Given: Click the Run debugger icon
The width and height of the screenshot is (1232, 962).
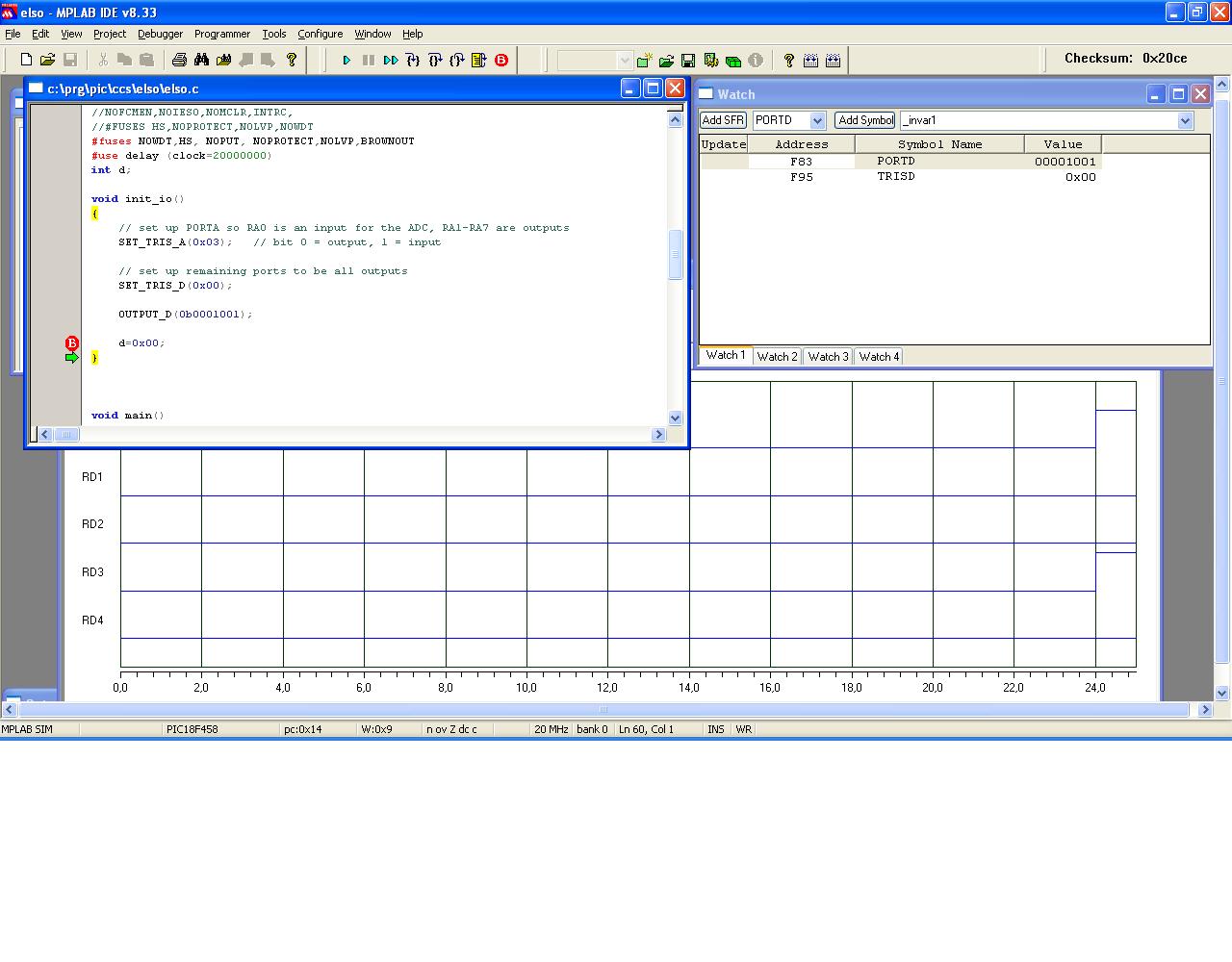Looking at the screenshot, I should (346, 60).
